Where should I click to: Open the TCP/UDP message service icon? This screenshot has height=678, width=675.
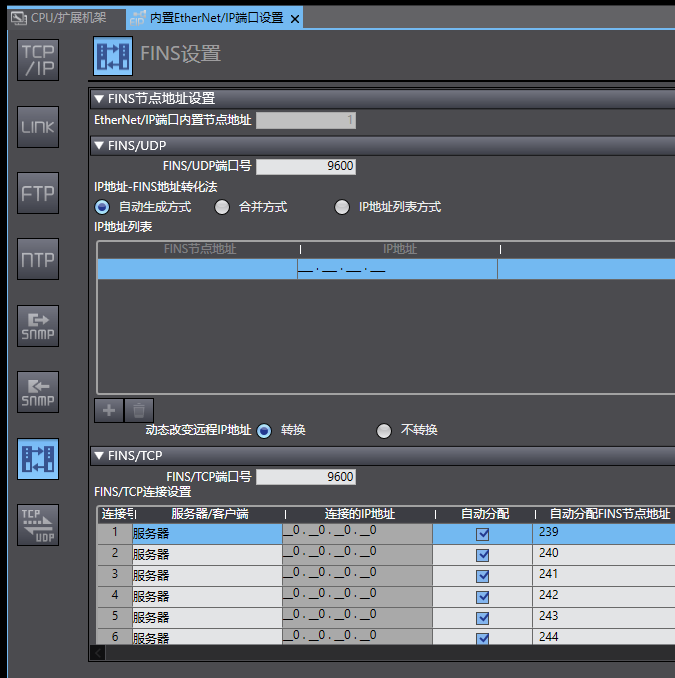pos(39,525)
